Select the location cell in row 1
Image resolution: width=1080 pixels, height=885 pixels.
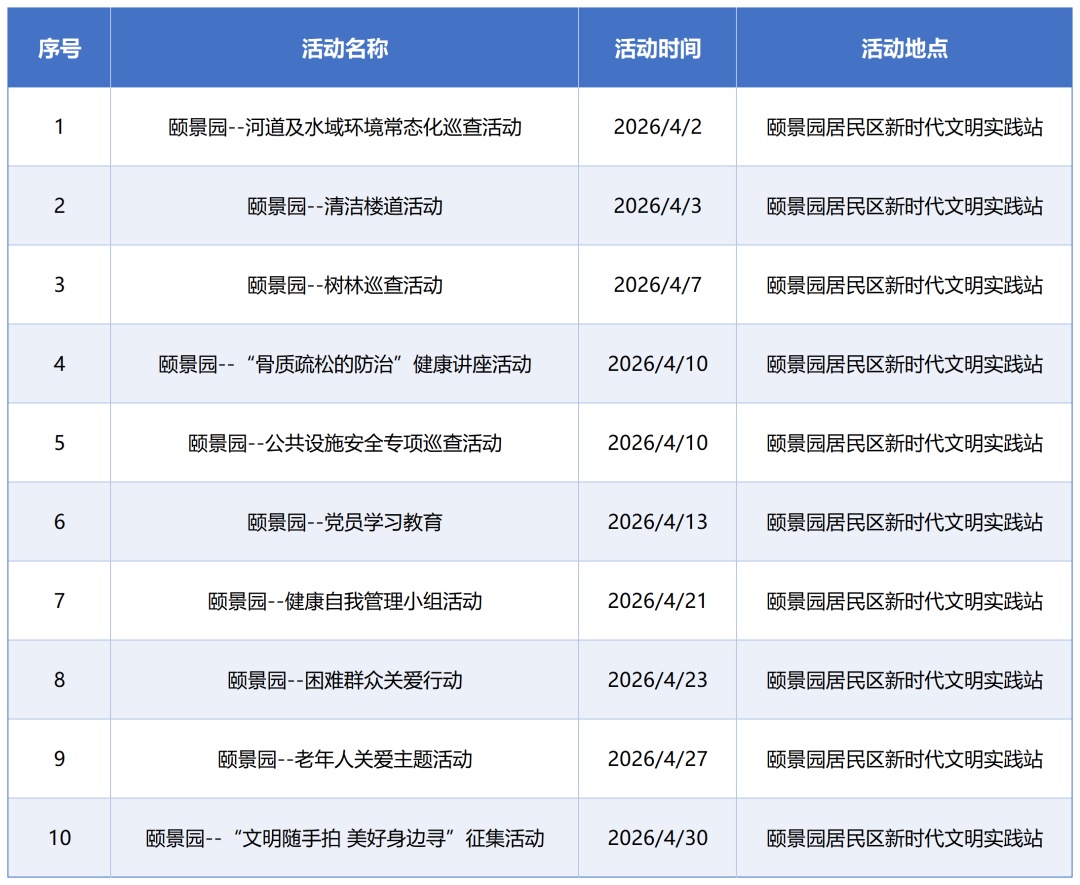904,127
